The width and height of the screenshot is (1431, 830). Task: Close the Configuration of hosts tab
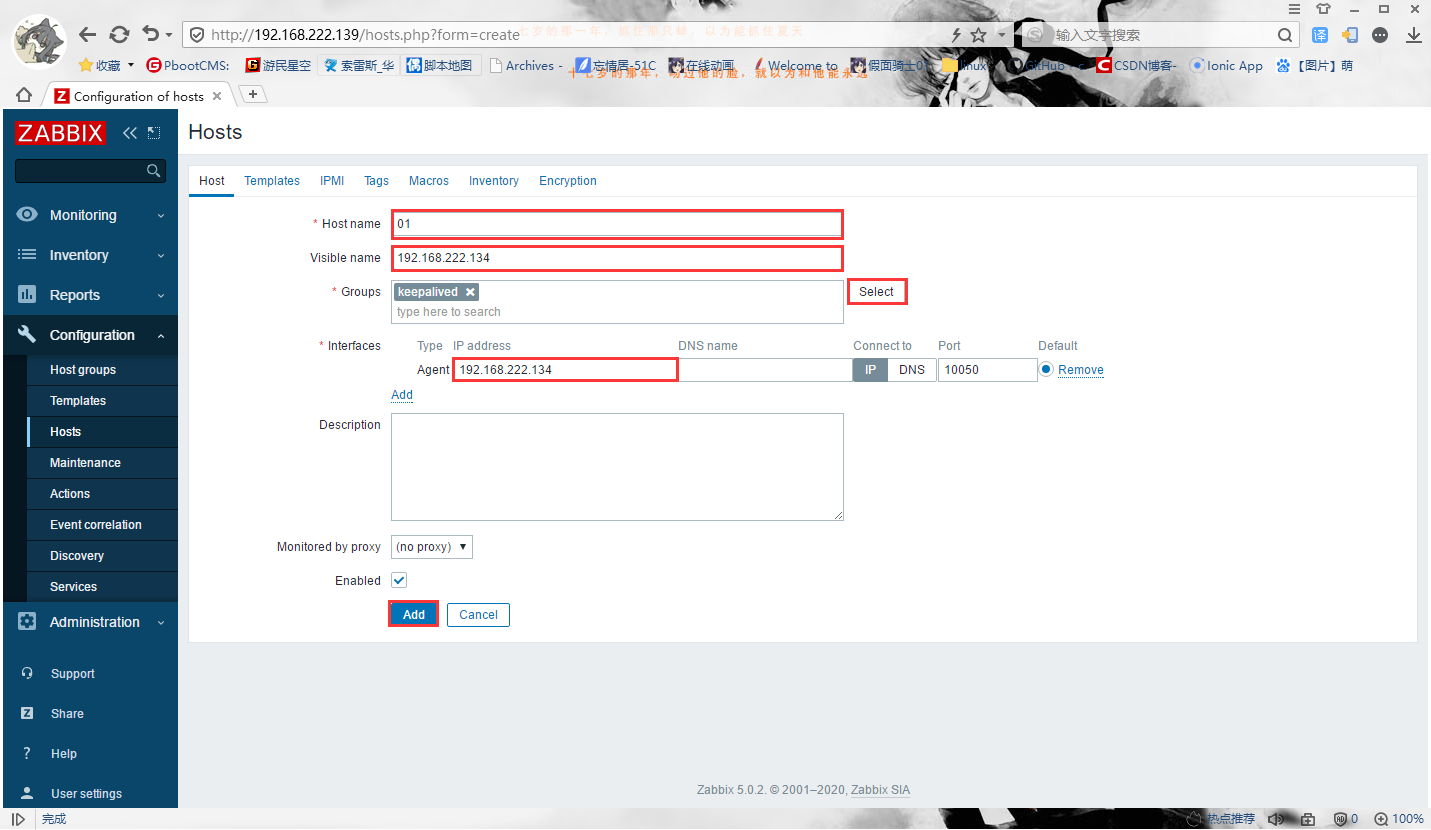tap(217, 96)
